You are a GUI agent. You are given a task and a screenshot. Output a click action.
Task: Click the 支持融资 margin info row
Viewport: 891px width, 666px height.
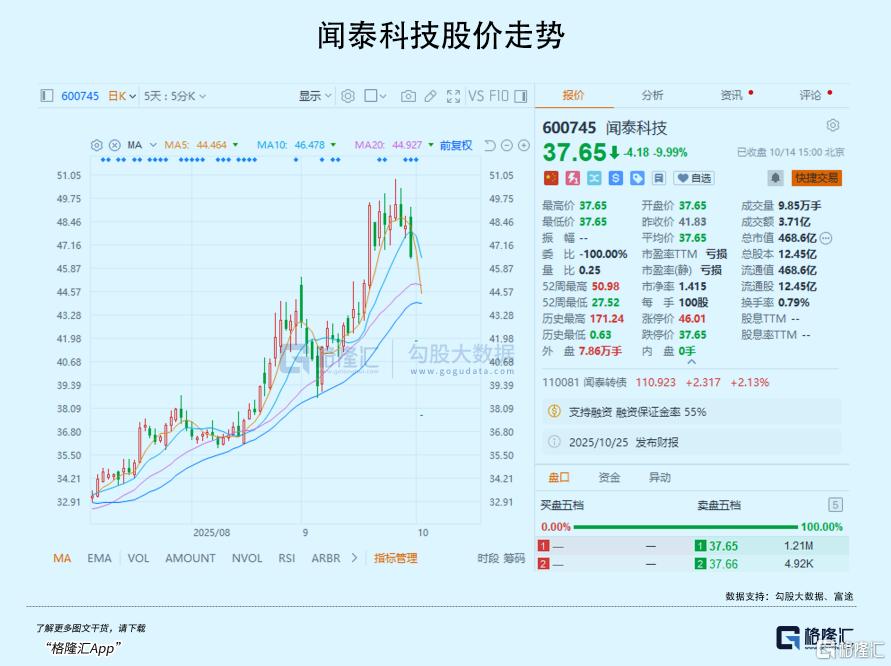pos(693,412)
